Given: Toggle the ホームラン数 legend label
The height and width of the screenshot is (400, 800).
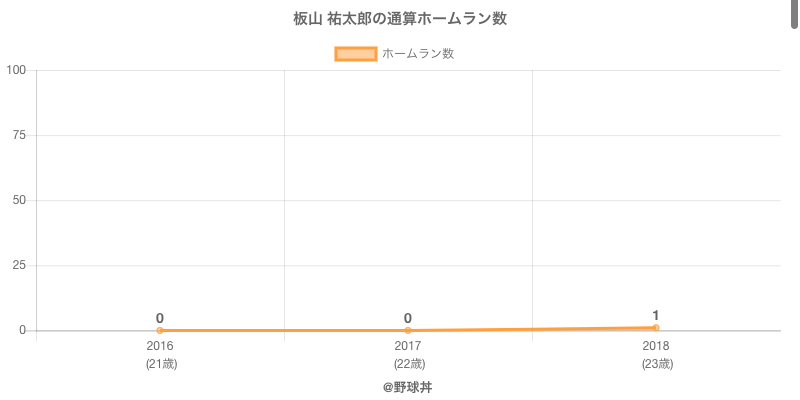Looking at the screenshot, I should [x=418, y=54].
